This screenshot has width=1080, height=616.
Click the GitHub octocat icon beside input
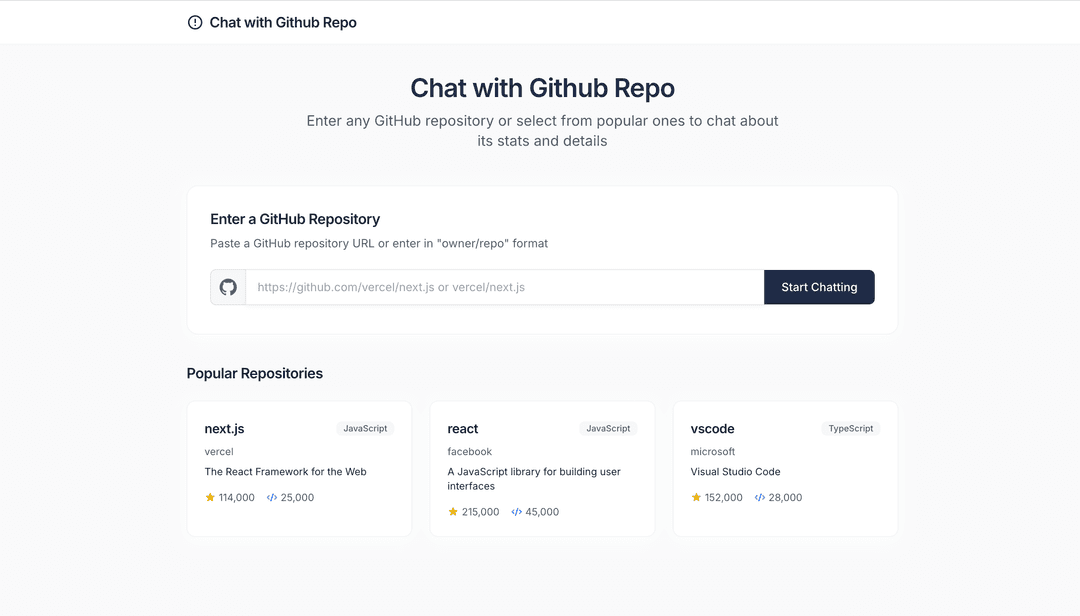(228, 287)
